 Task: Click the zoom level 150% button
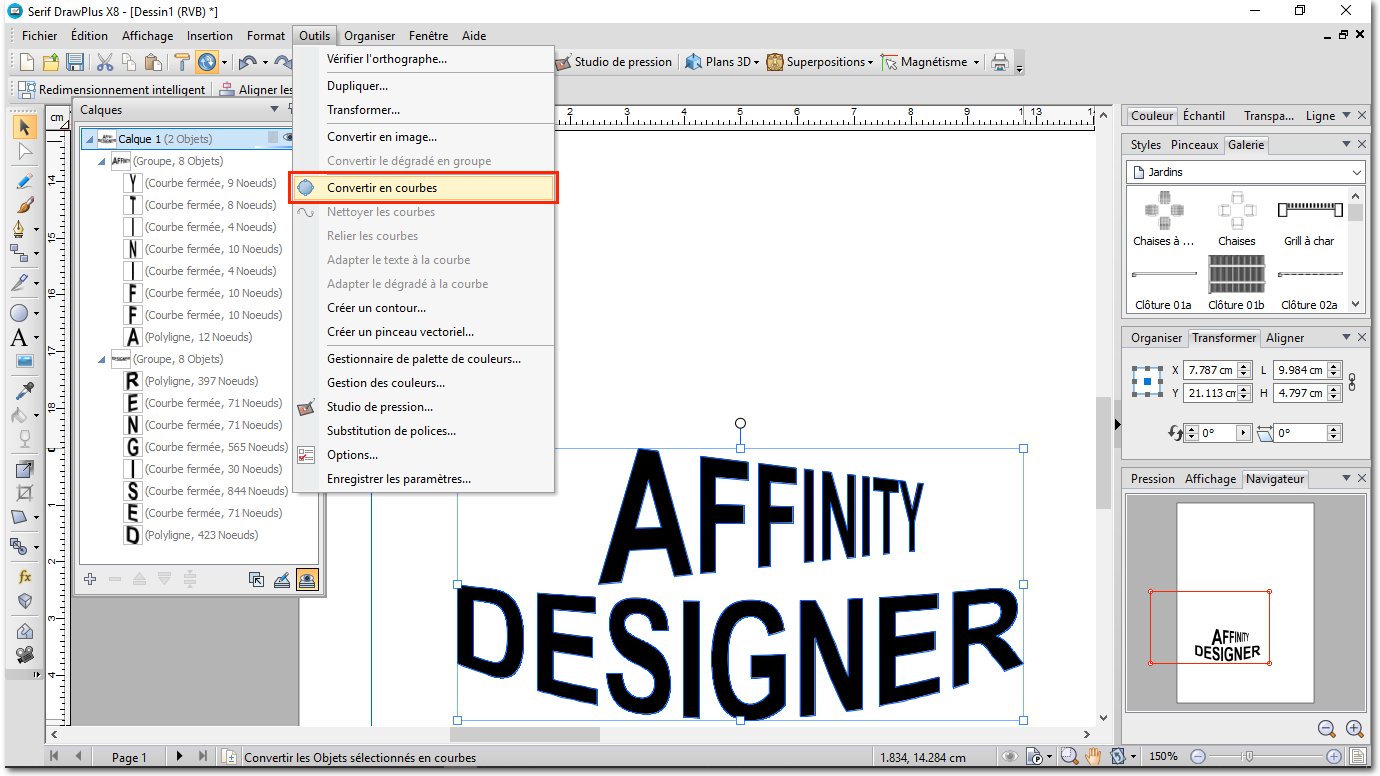coord(1163,757)
